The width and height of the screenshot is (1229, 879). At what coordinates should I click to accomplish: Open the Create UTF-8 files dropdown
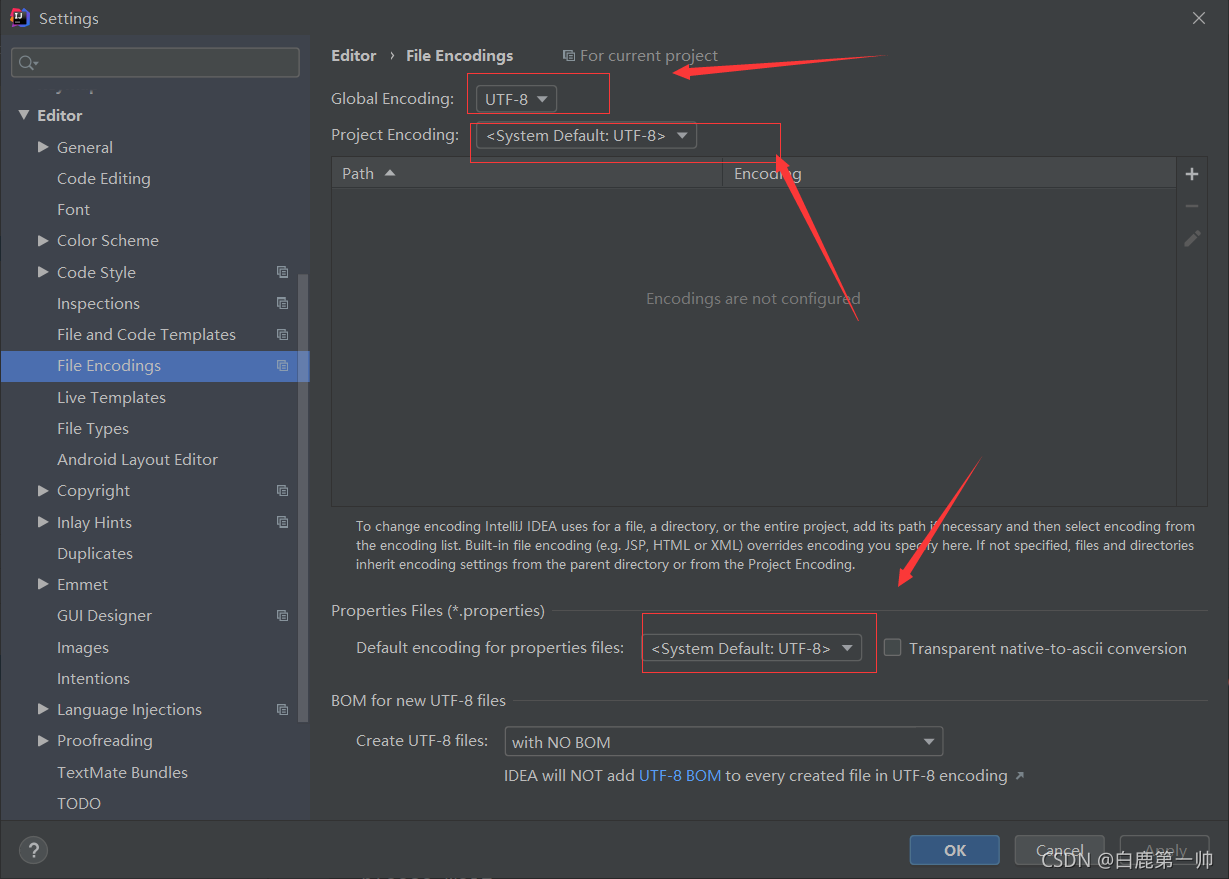pos(724,742)
